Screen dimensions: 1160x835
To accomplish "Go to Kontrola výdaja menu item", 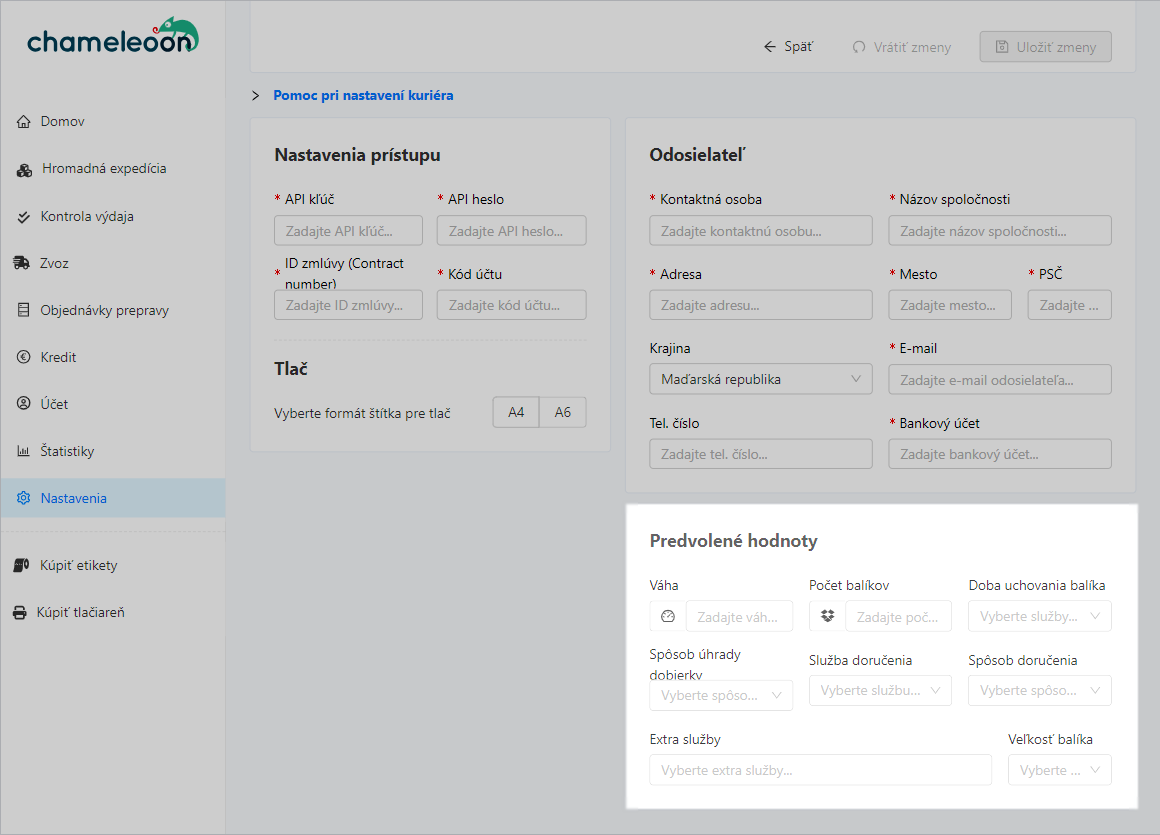I will pos(87,216).
